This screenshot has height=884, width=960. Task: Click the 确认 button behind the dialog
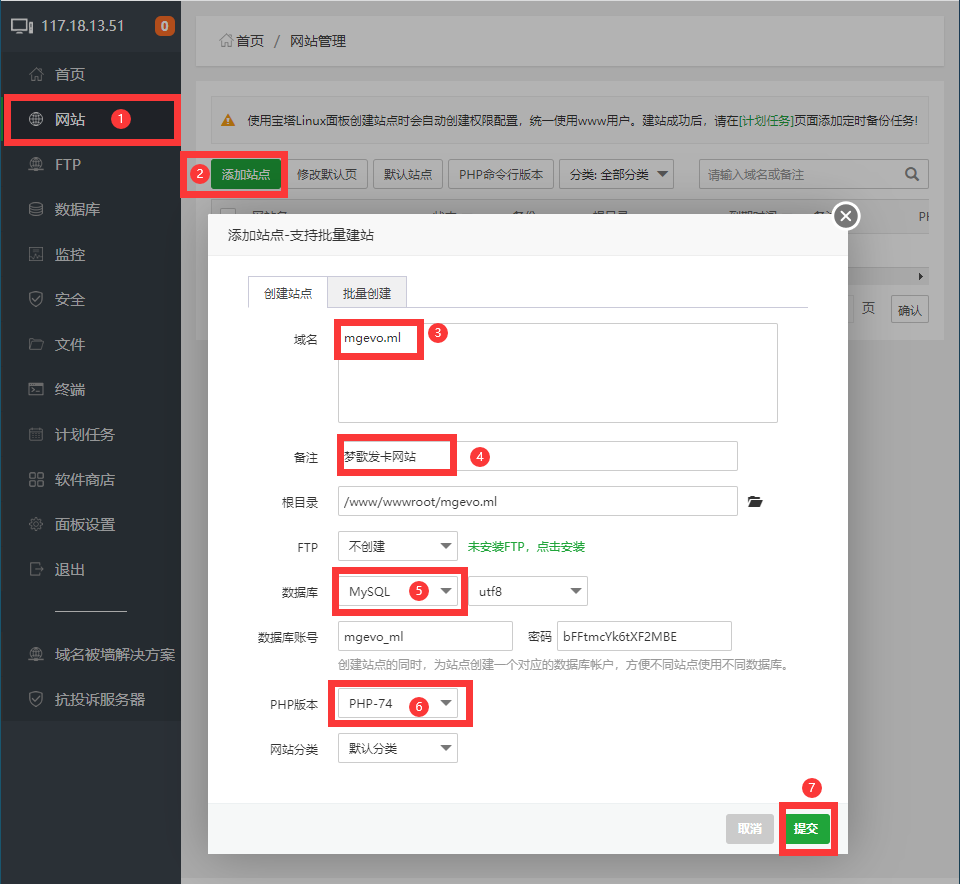click(x=910, y=310)
